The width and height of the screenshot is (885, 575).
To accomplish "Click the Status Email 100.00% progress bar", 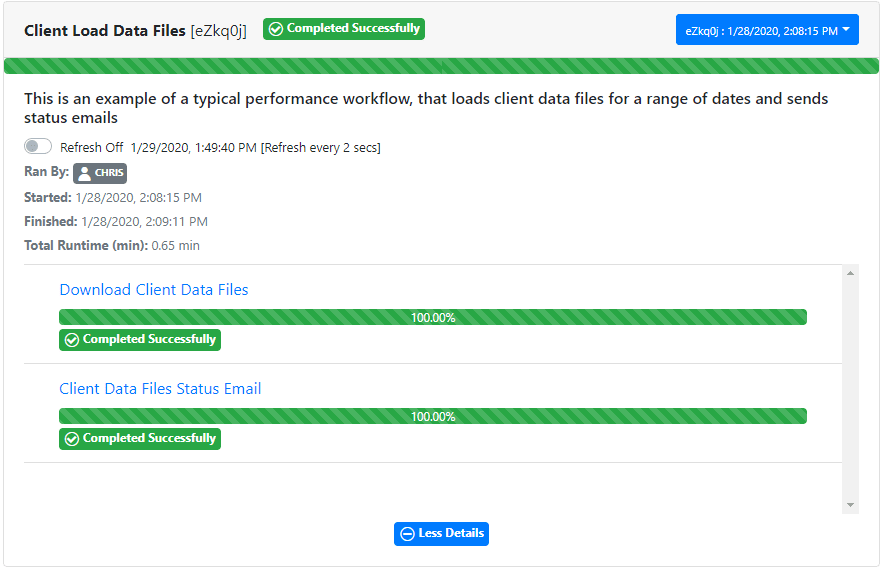I will [x=433, y=416].
